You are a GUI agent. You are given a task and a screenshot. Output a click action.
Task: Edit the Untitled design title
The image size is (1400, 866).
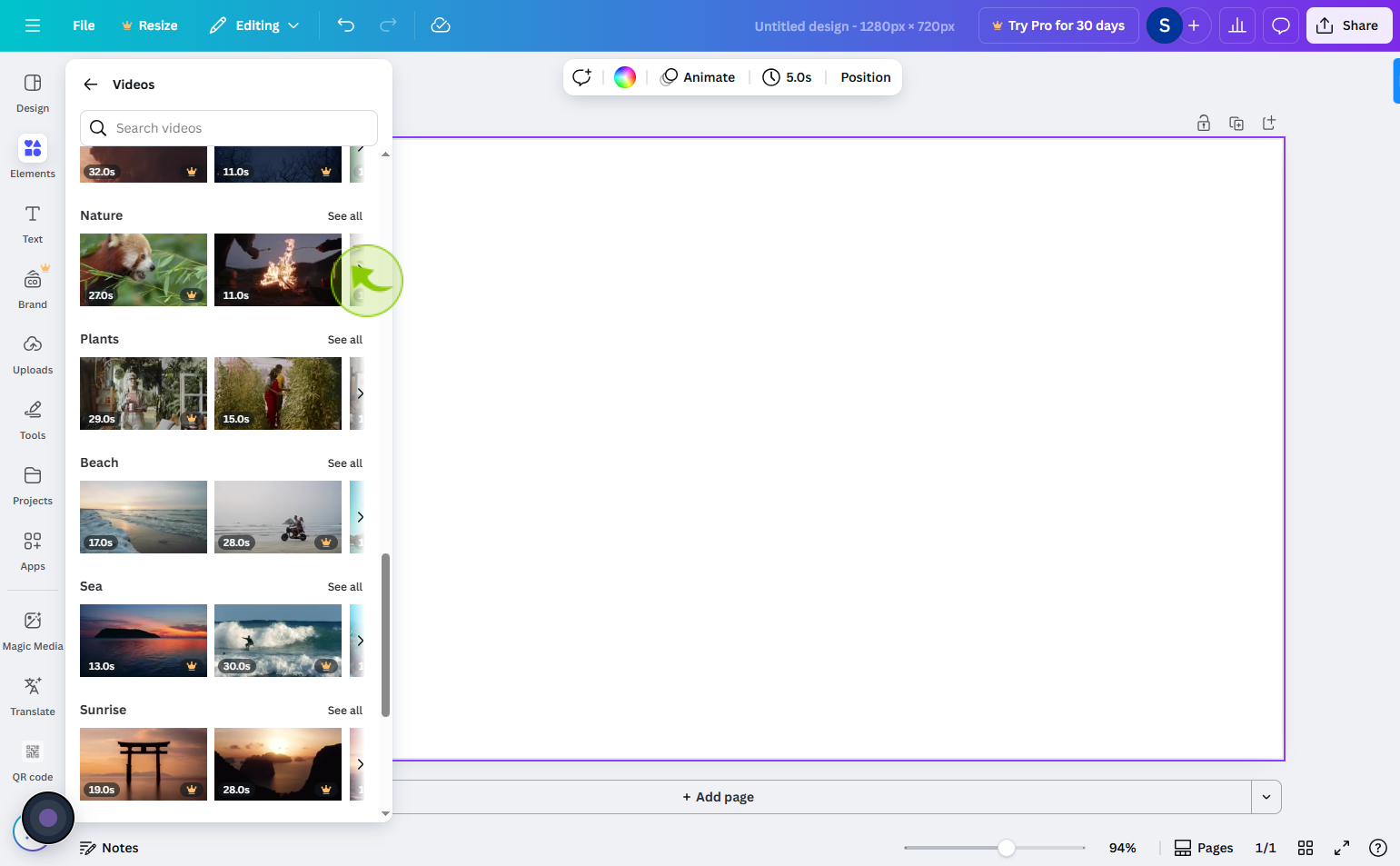[x=854, y=26]
